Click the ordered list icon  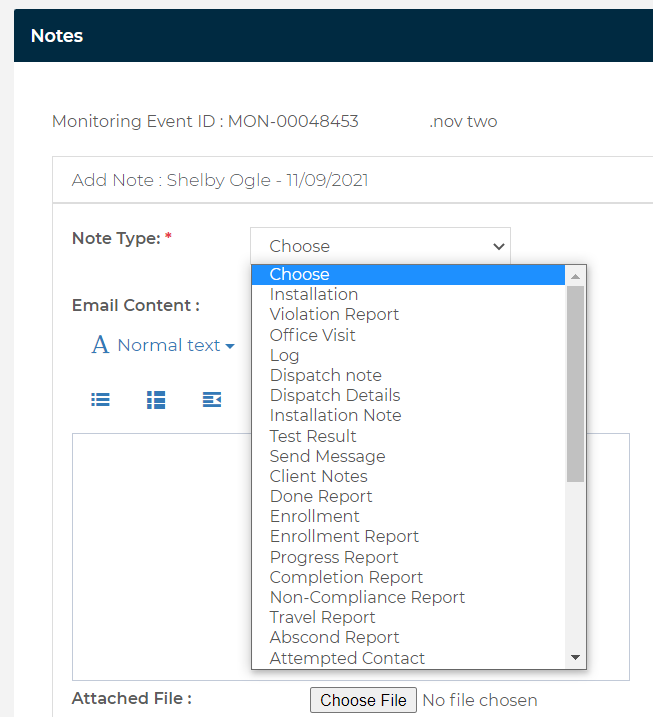click(x=156, y=400)
